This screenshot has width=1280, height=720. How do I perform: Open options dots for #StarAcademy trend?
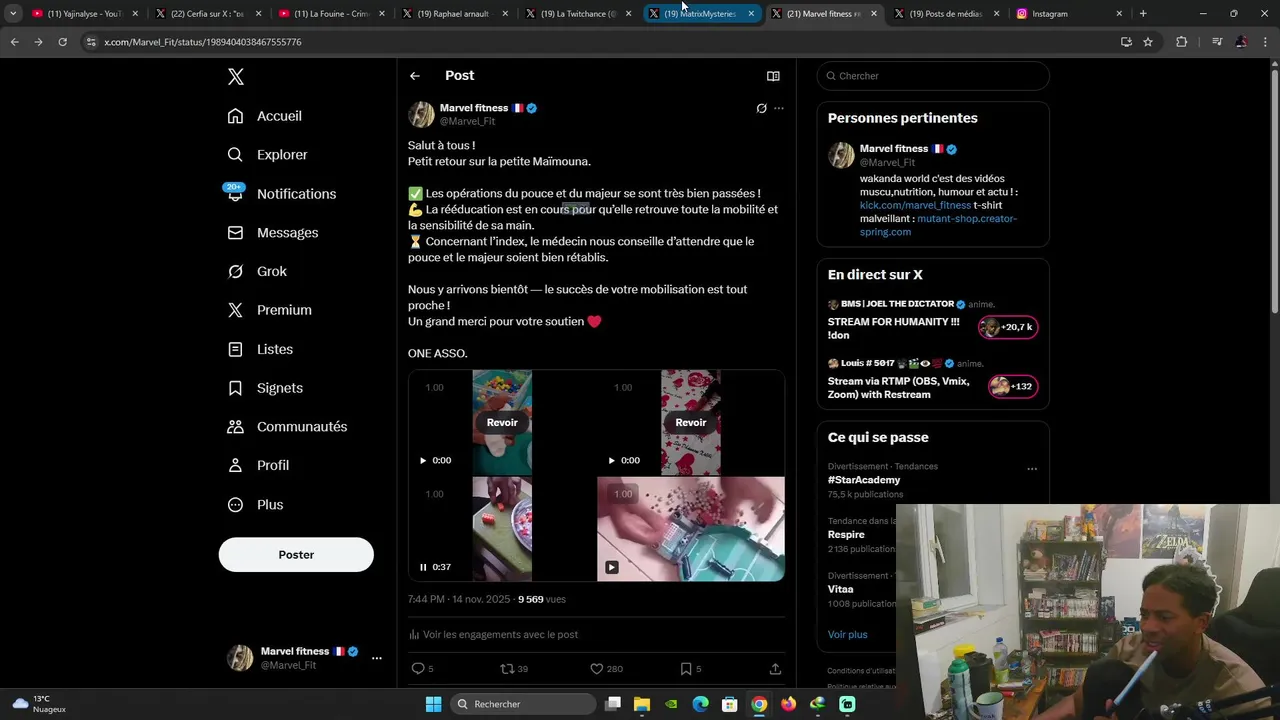click(1032, 468)
